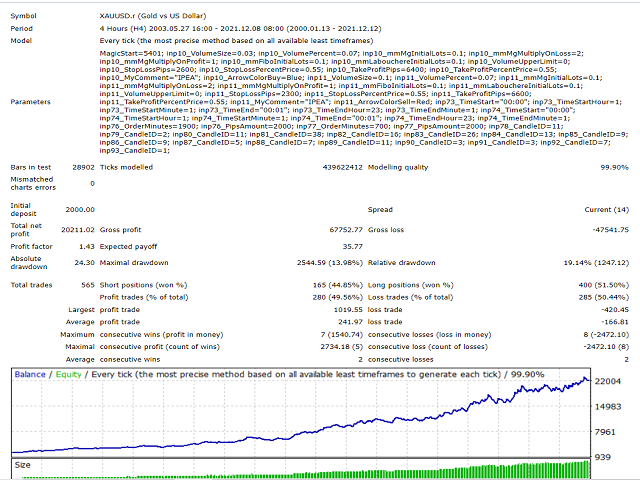Select the Total net profit value 20211.02
Screen dimensions: 640x480
click(x=76, y=229)
